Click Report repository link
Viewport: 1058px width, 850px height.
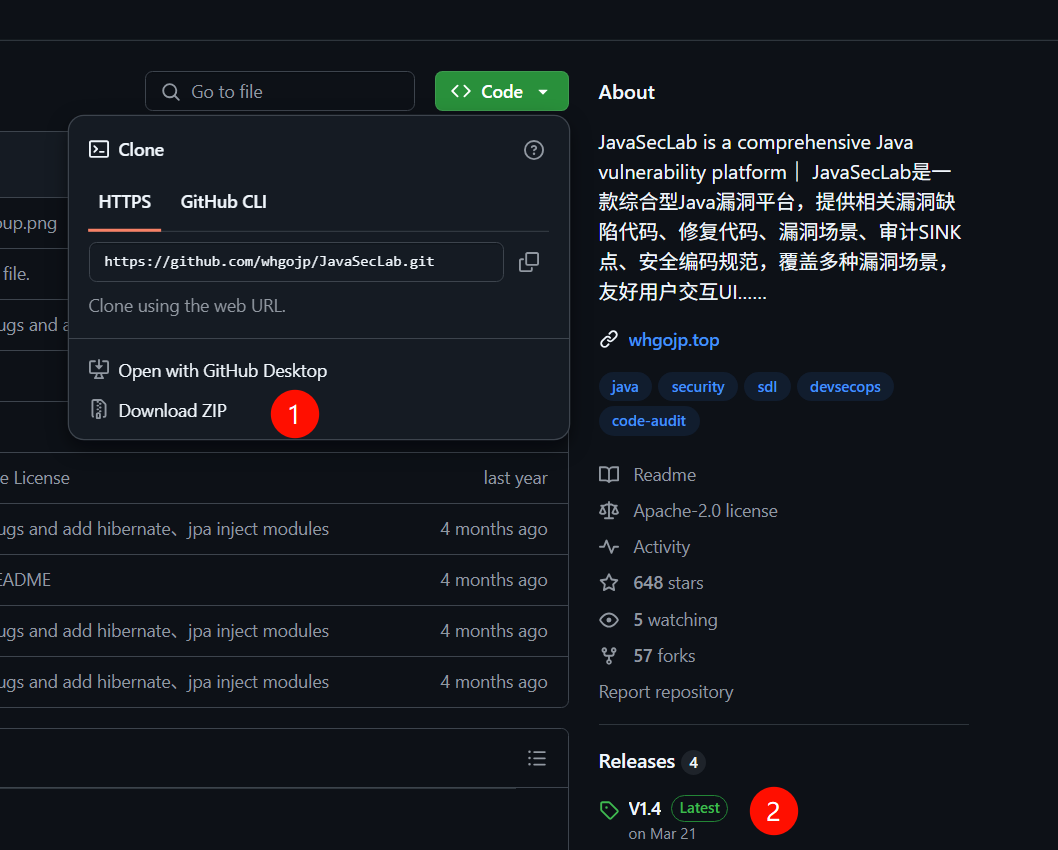tap(666, 692)
